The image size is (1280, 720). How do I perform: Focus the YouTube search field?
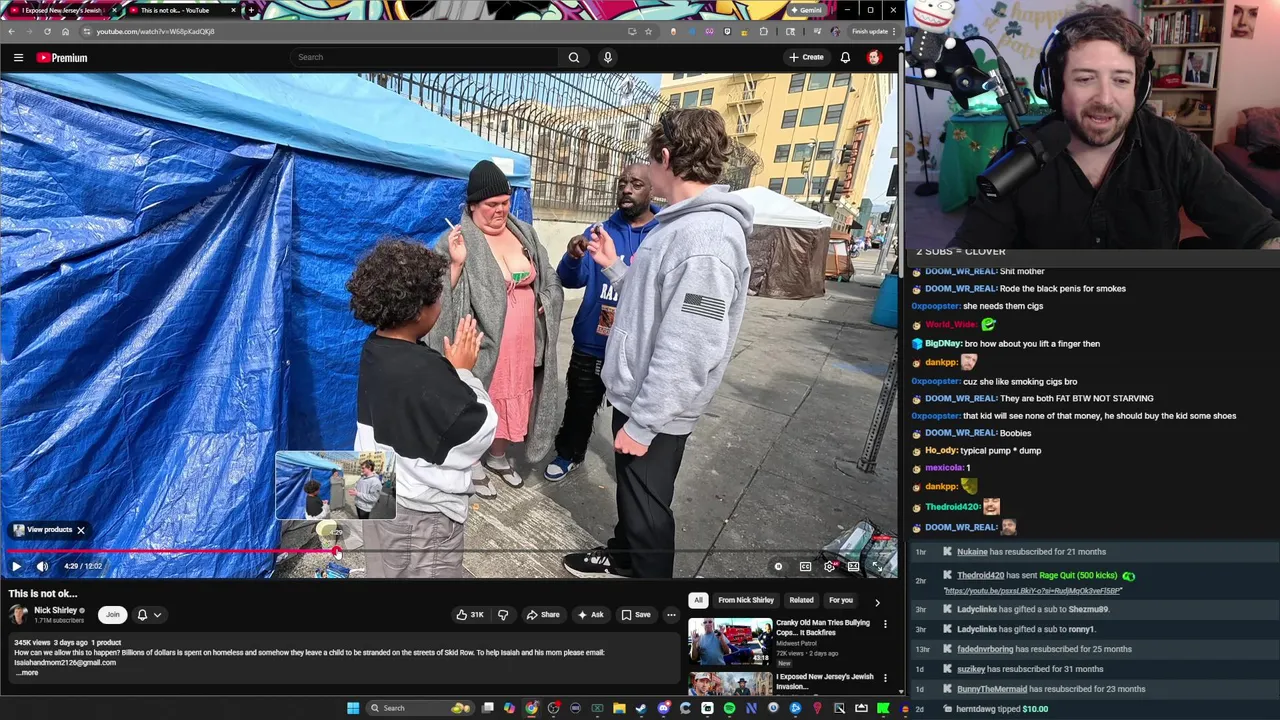[x=425, y=57]
